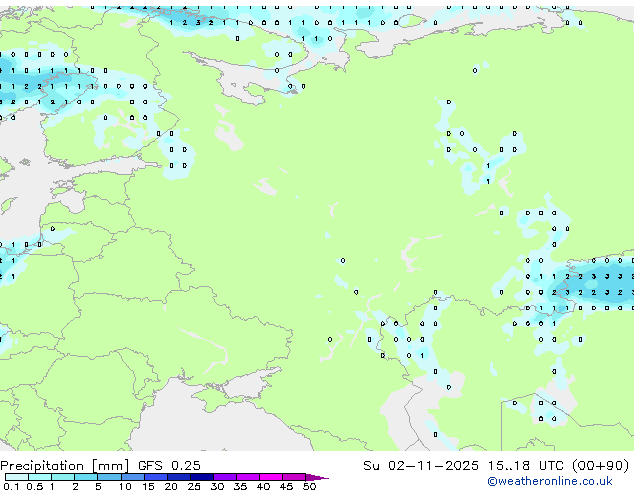Click the "25" legend scale label
Screen dimensions: 634x490
[x=194, y=486]
